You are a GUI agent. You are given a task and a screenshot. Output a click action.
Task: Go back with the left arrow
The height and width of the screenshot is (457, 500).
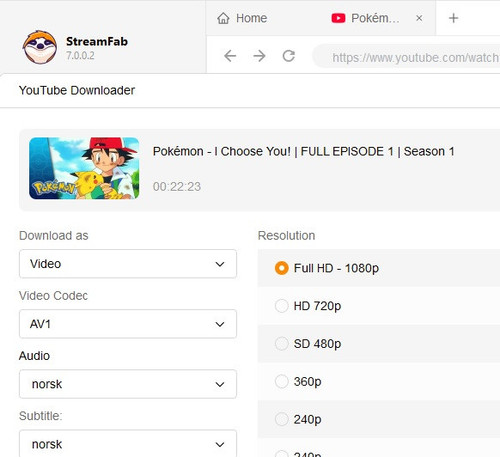(230, 56)
